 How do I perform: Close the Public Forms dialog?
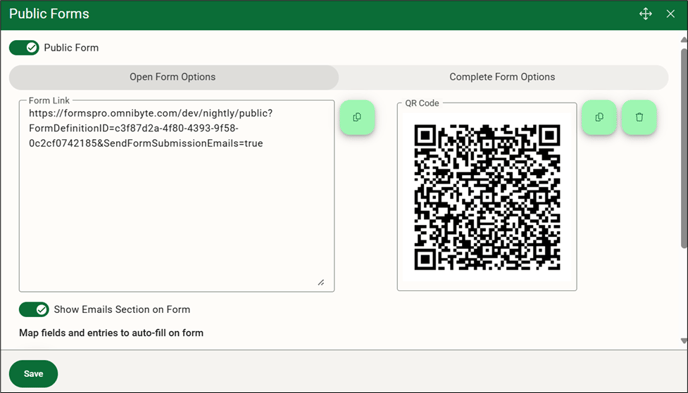pyautogui.click(x=670, y=14)
